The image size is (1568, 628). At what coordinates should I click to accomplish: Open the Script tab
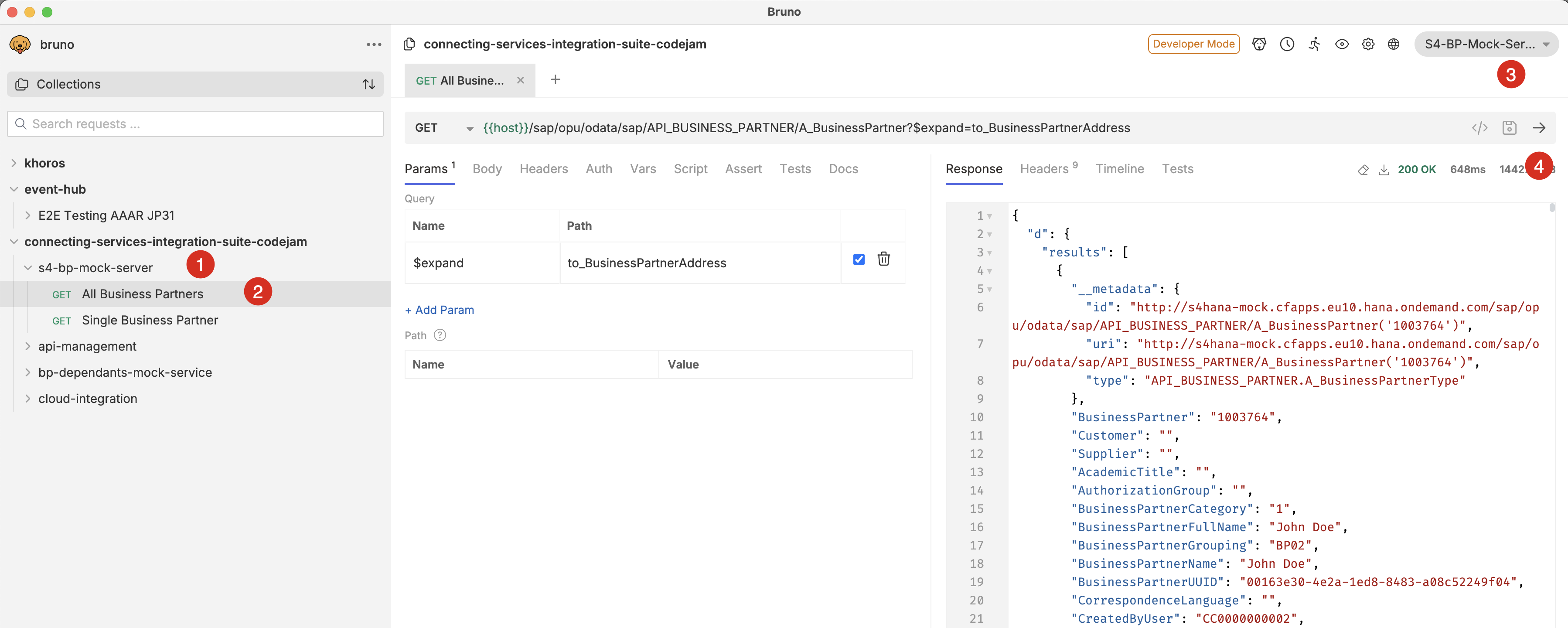[690, 169]
